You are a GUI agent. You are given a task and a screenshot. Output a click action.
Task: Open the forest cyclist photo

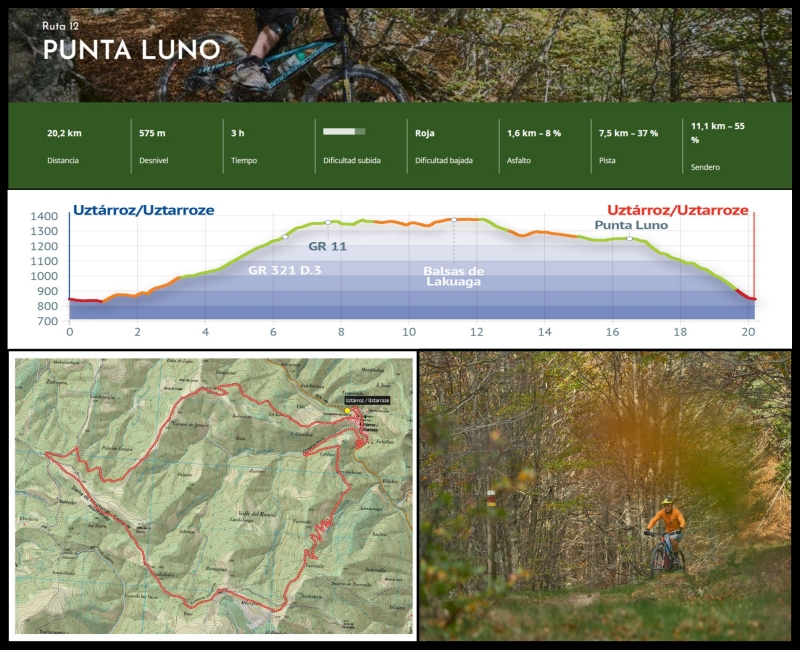[605, 496]
